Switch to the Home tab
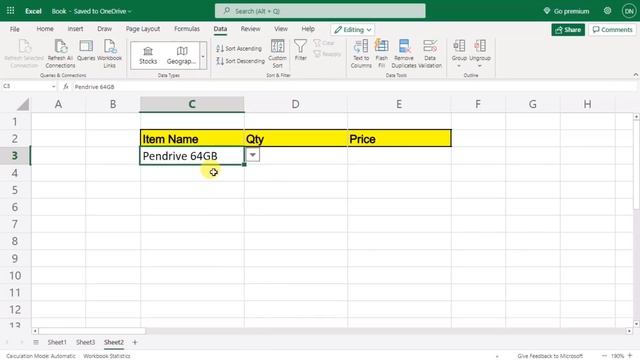 coord(45,29)
